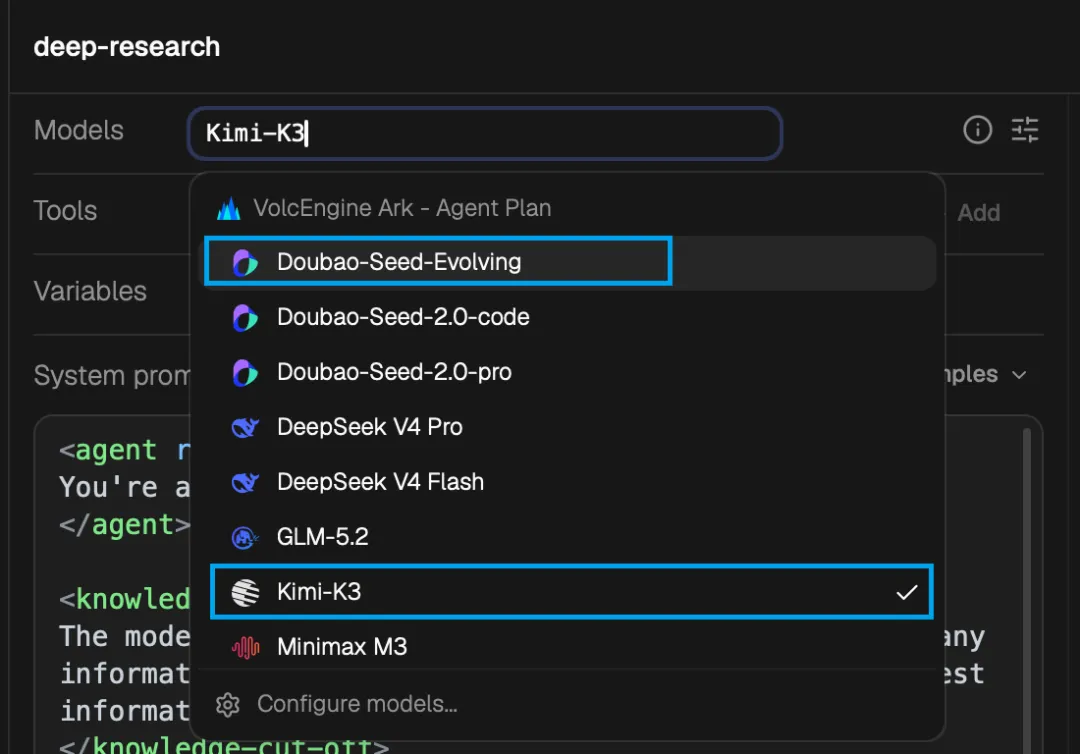Click the DeepSeek V4 Pro whale logo
This screenshot has height=754, width=1080.
tap(245, 428)
